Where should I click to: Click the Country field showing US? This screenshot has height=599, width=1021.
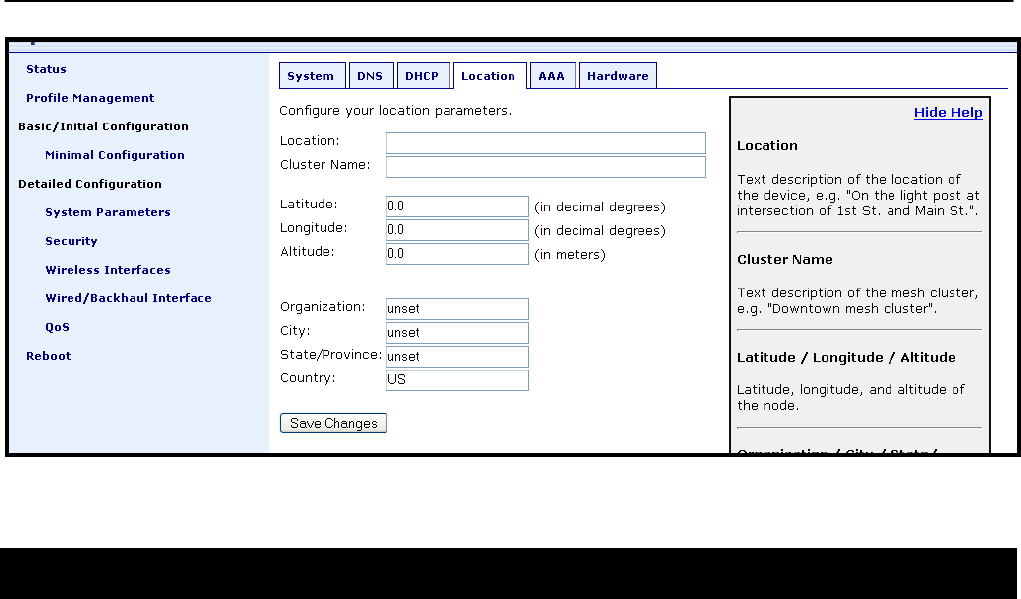pyautogui.click(x=457, y=380)
